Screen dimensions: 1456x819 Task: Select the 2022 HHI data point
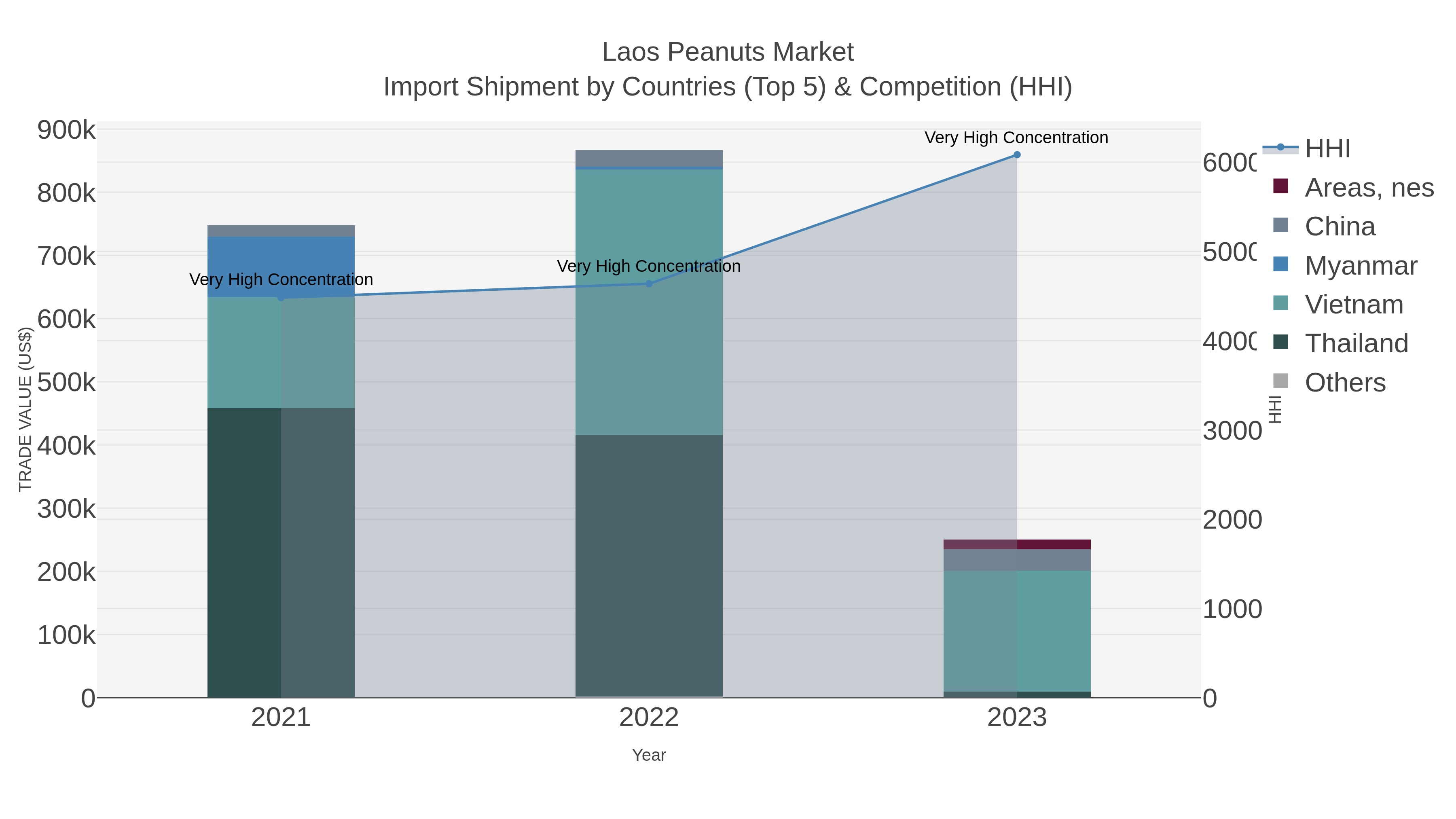(x=649, y=284)
